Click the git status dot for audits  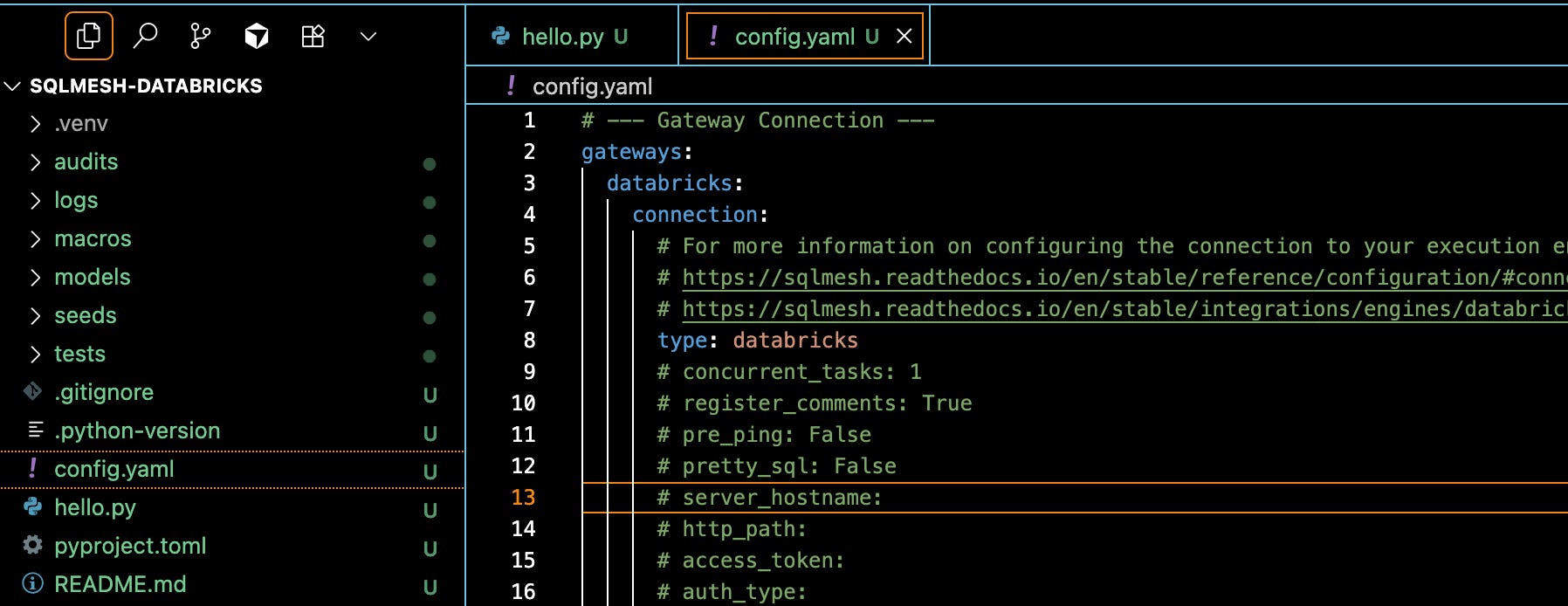point(430,163)
